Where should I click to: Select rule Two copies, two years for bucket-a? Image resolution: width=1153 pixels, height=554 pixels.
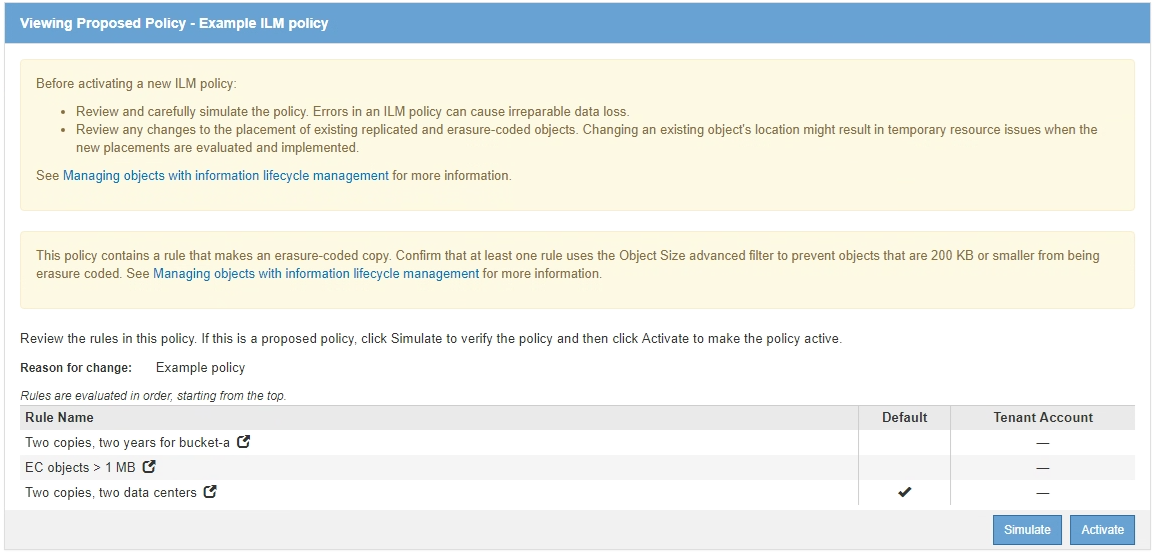pyautogui.click(x=127, y=442)
